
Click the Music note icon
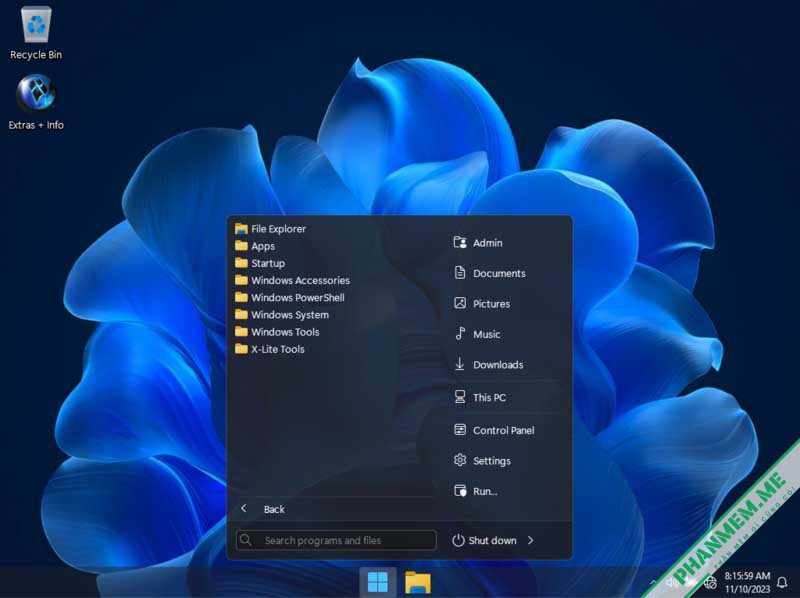pos(460,334)
